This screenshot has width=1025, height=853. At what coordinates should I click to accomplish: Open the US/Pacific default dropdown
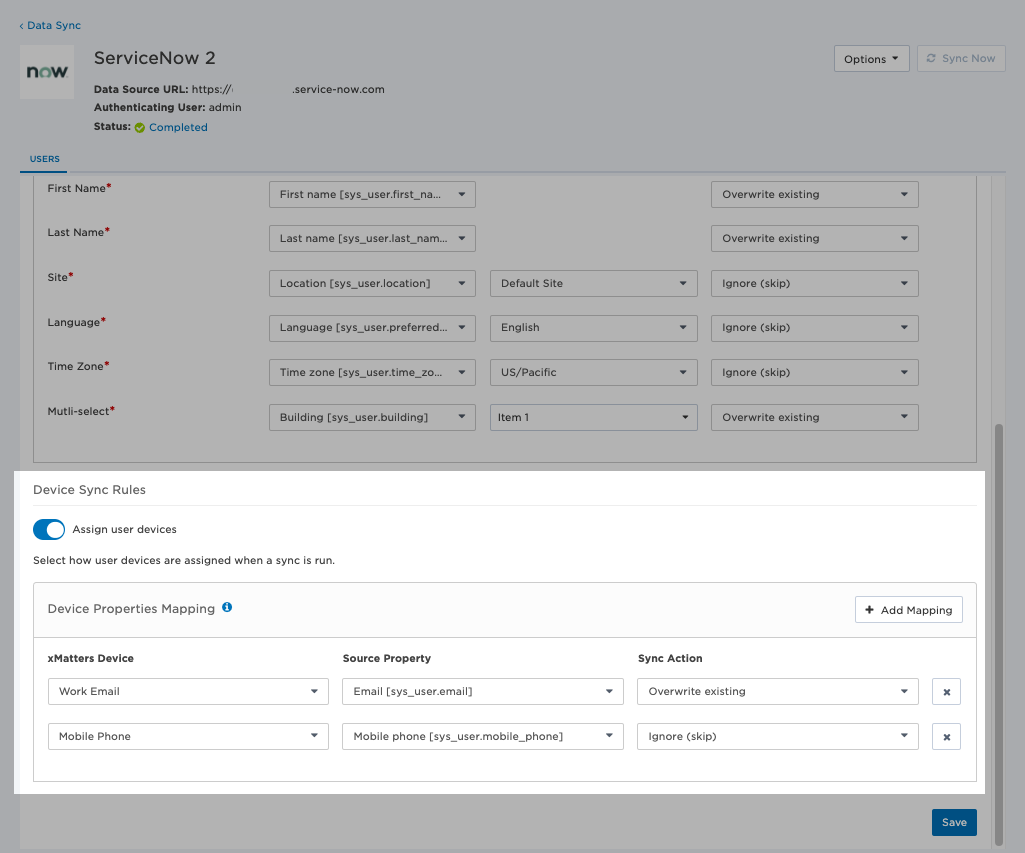pyautogui.click(x=594, y=373)
